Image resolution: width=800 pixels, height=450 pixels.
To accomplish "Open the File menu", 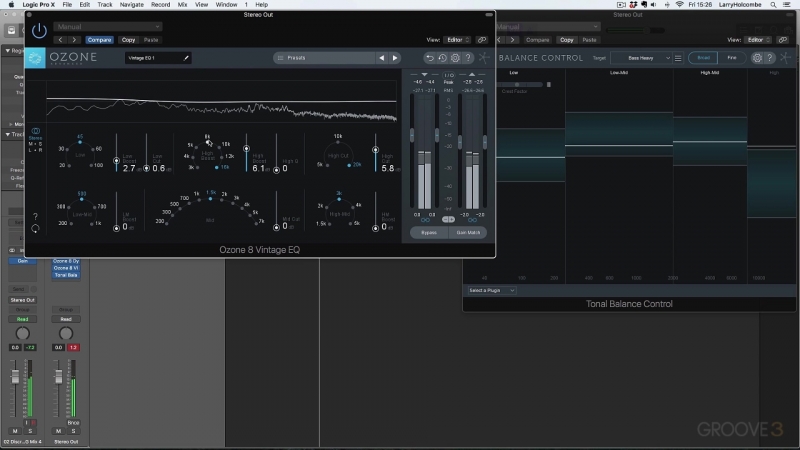I will [67, 5].
